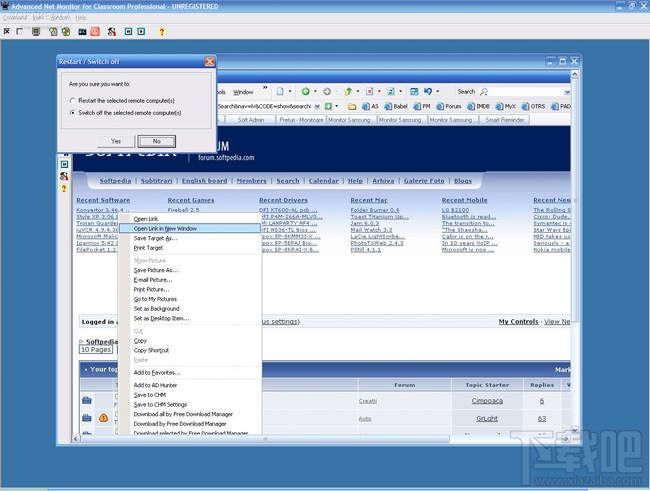Click the monitor icon in the main toolbar
The height and width of the screenshot is (491, 650).
point(36,32)
